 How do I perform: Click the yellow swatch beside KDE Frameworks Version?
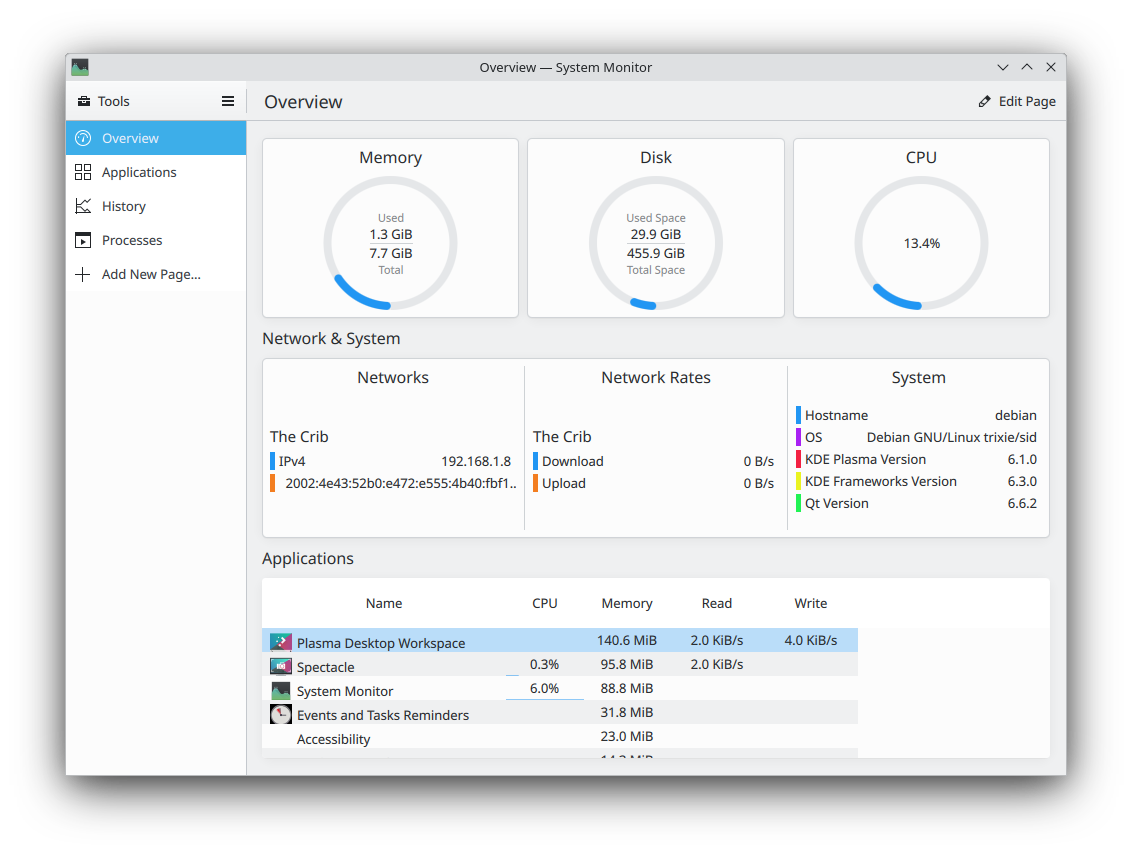[798, 481]
